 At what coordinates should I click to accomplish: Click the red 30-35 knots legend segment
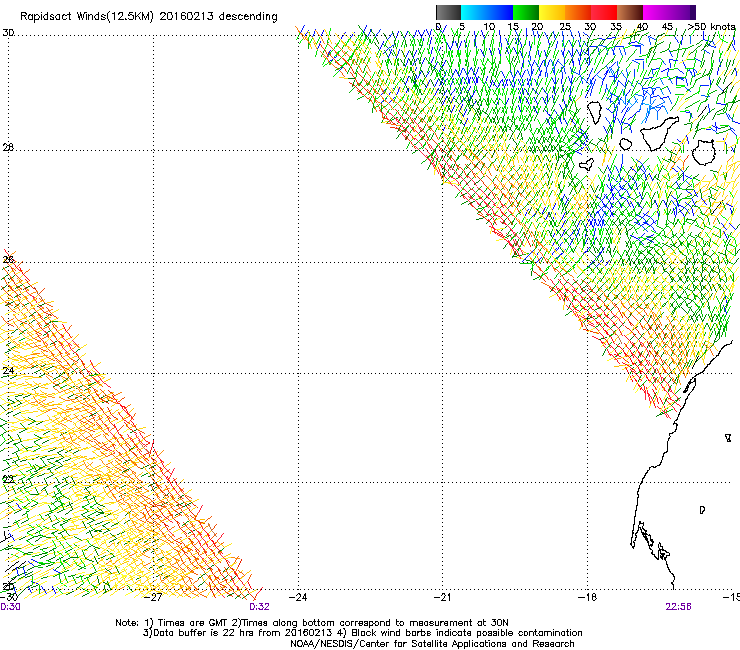604,12
